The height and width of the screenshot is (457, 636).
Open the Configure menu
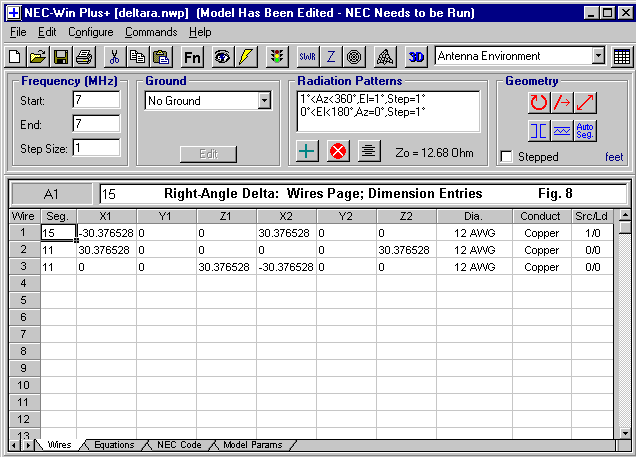point(91,32)
